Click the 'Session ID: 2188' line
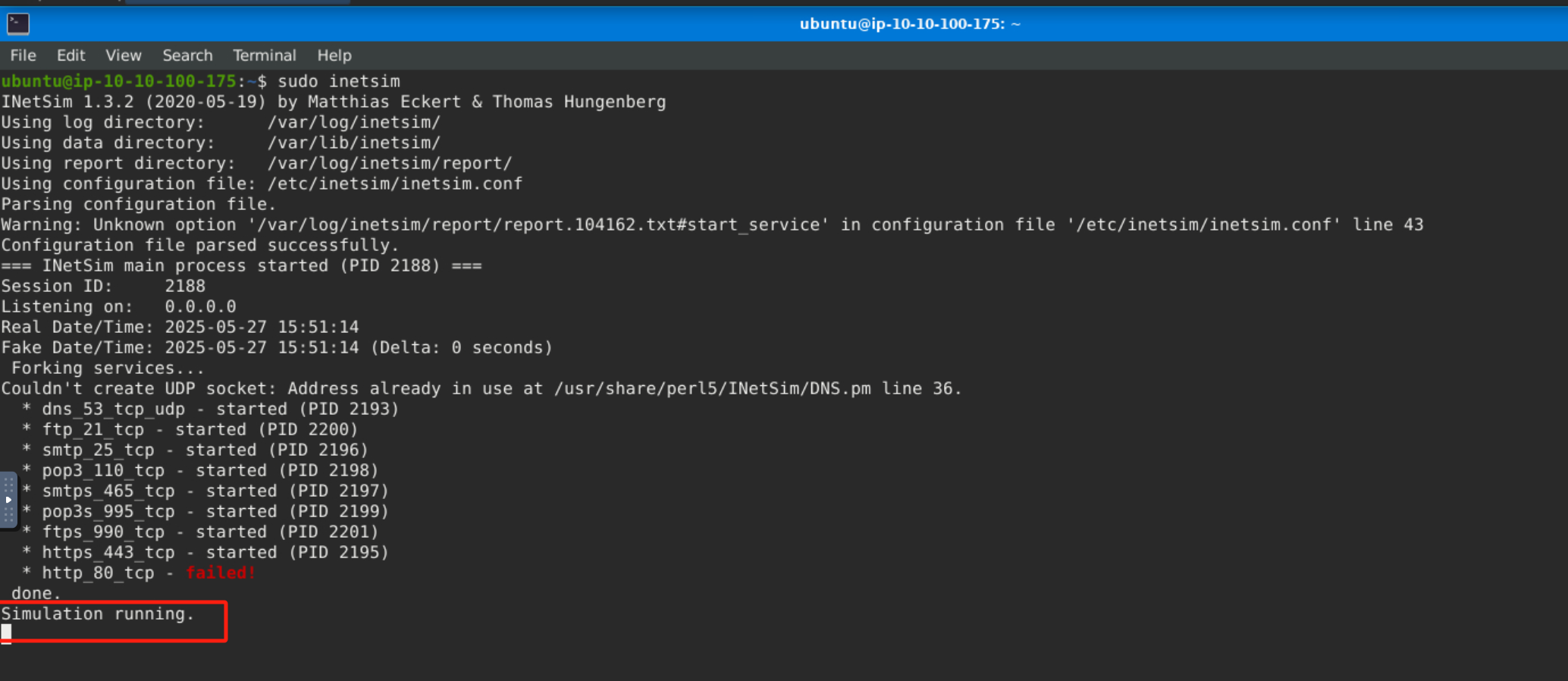 click(x=103, y=287)
